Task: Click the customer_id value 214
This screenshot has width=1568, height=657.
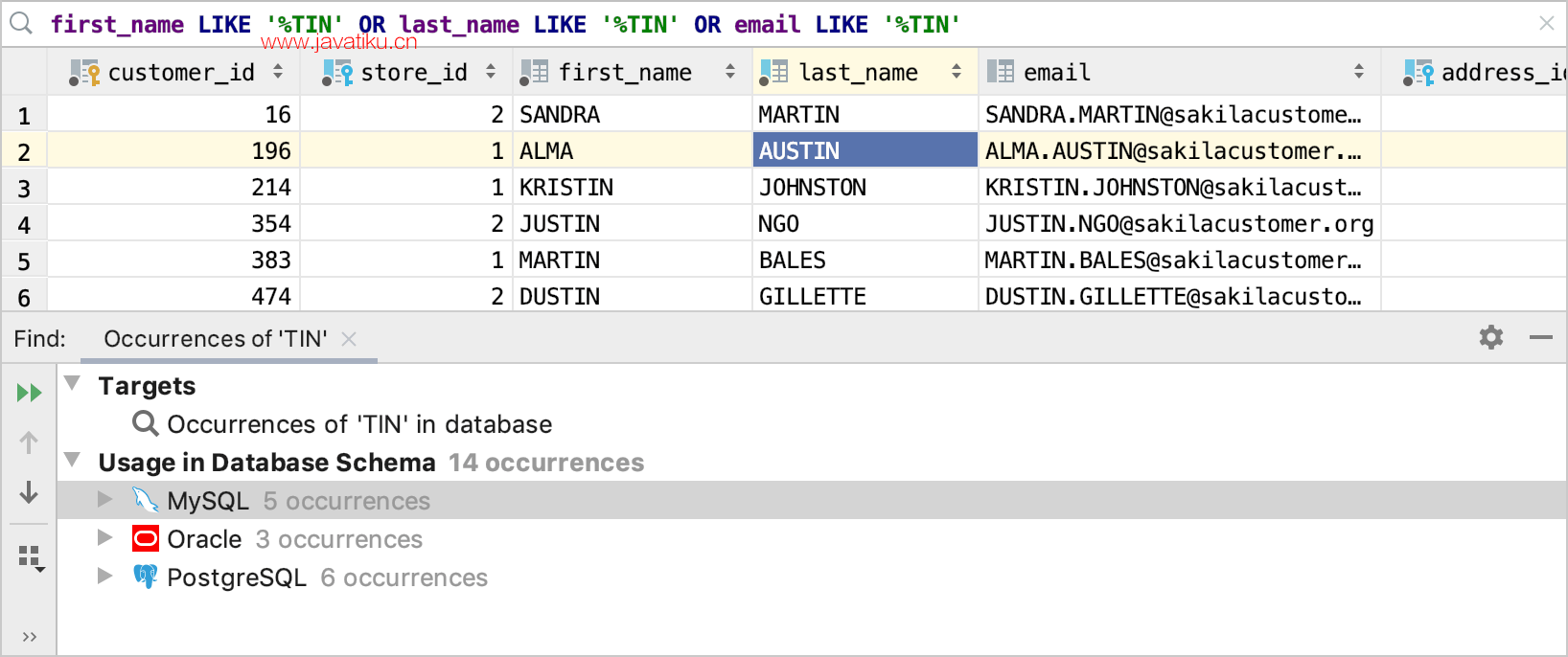Action: pyautogui.click(x=173, y=187)
